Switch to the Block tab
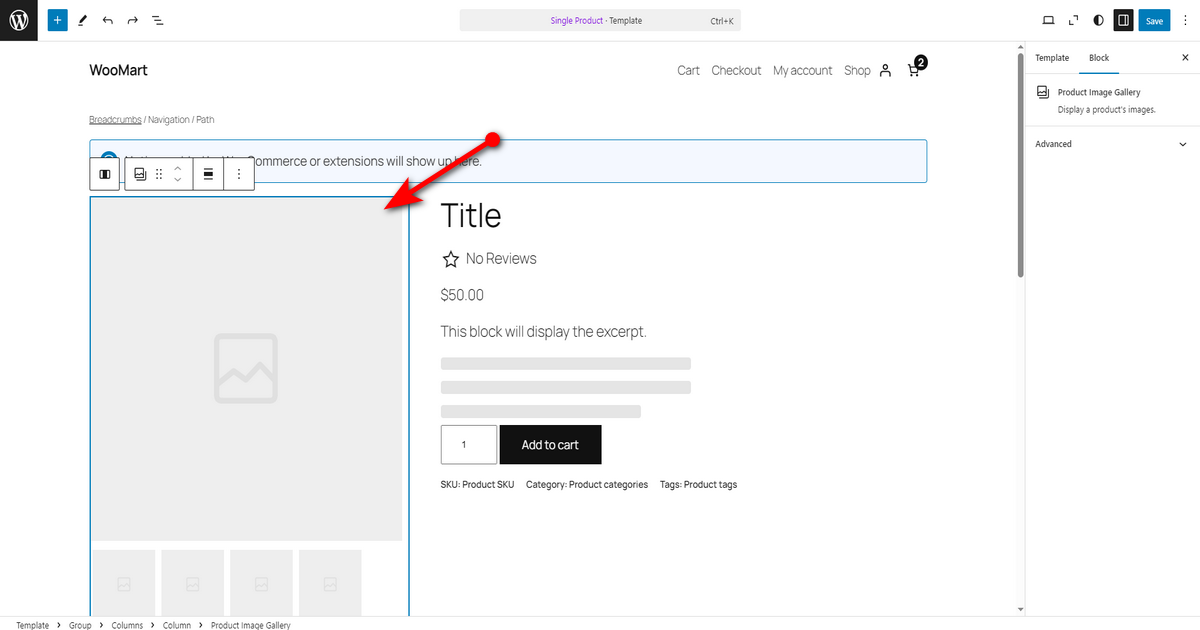 1099,58
